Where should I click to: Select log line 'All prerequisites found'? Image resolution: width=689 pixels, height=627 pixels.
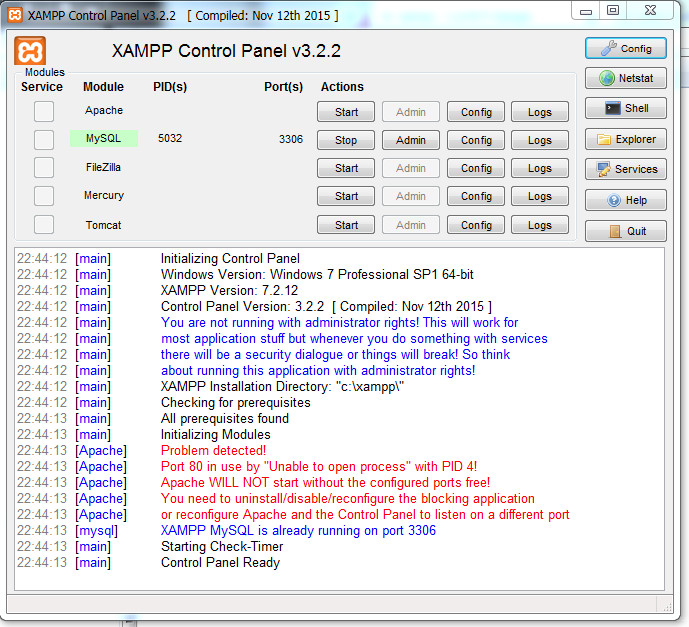pyautogui.click(x=225, y=418)
